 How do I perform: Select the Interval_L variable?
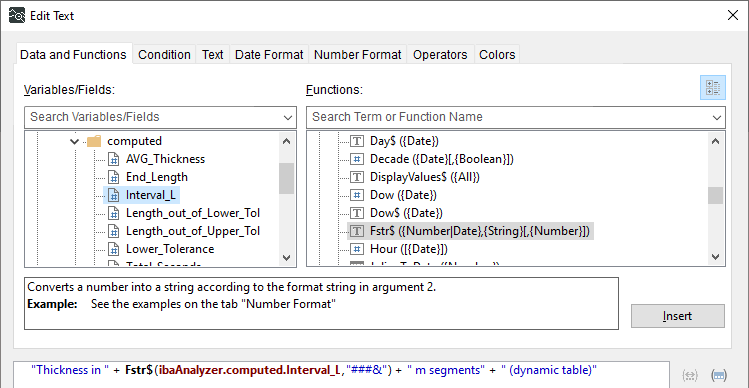[150, 195]
